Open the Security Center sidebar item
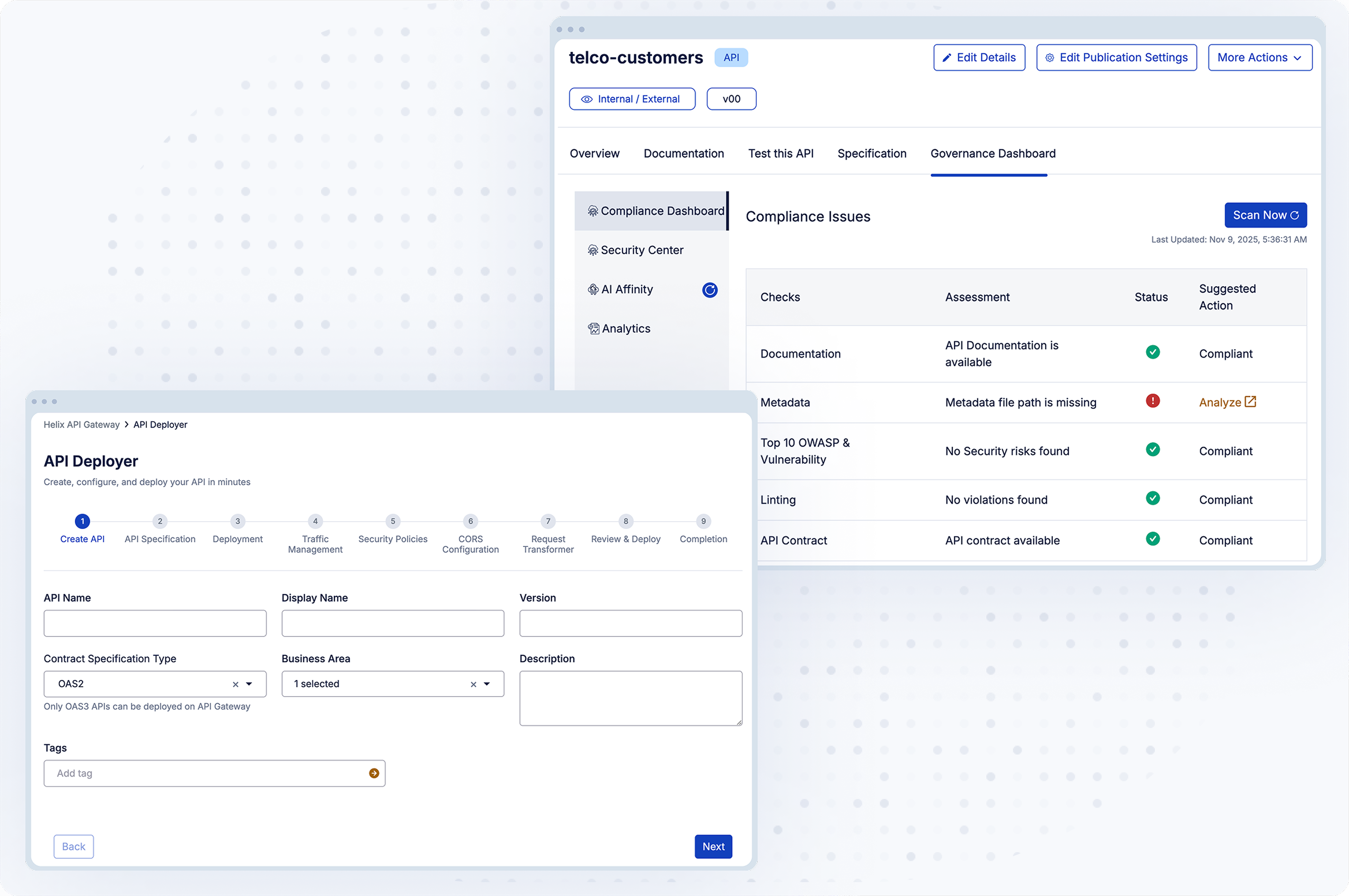The height and width of the screenshot is (896, 1349). [x=641, y=250]
